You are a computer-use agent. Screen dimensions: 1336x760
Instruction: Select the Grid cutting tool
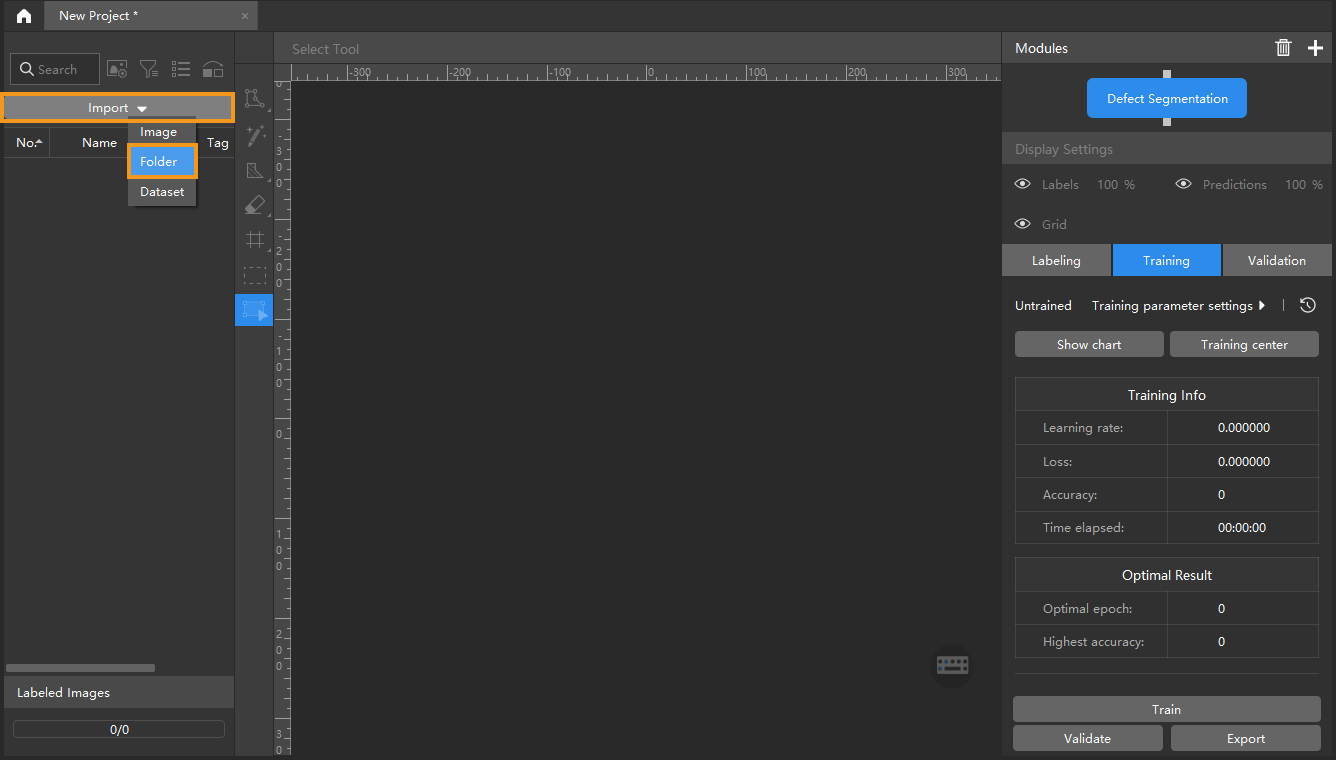point(255,240)
